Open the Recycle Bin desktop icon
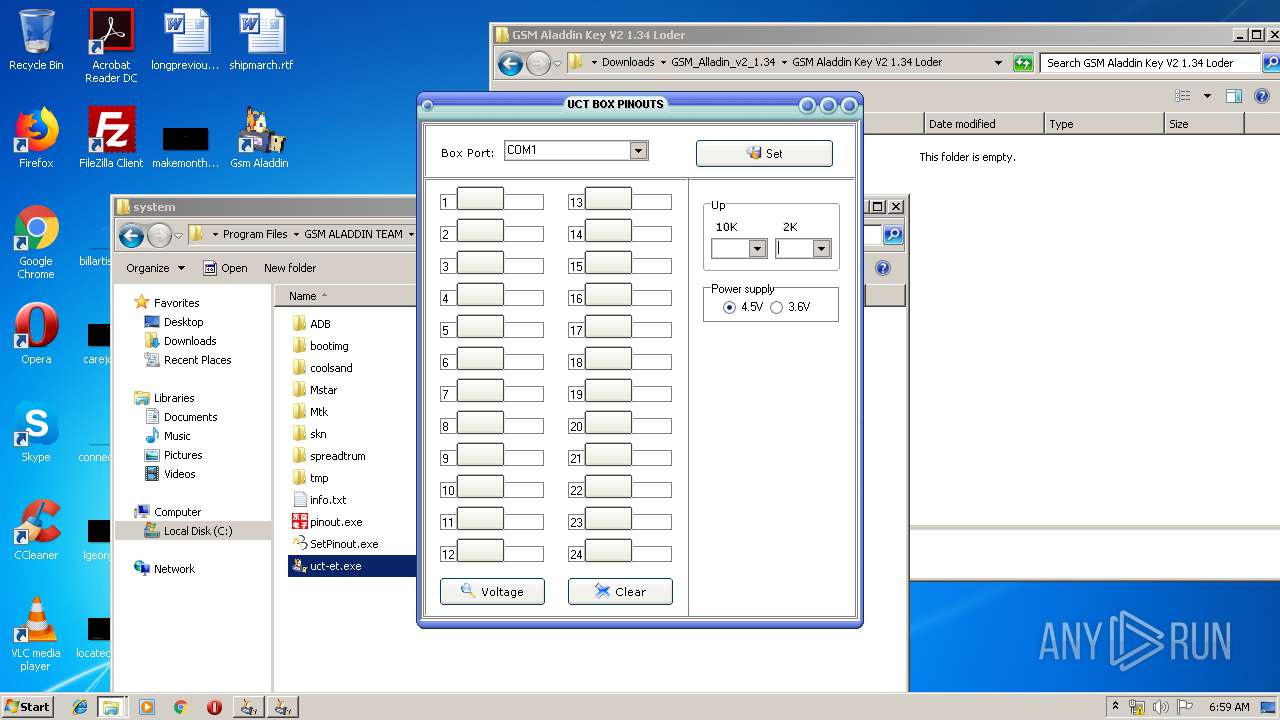The image size is (1280, 720). pos(36,40)
